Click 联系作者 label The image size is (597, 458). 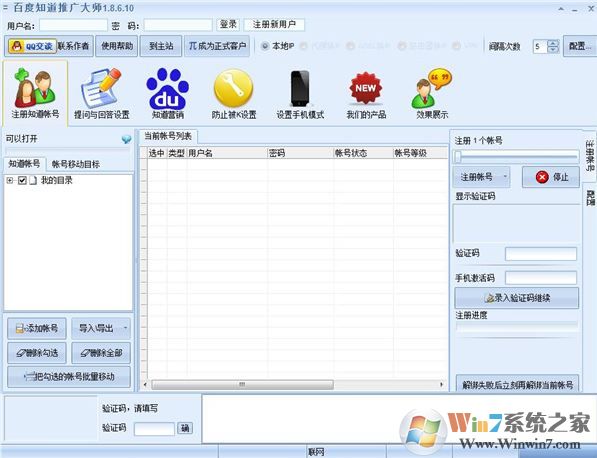click(x=73, y=46)
